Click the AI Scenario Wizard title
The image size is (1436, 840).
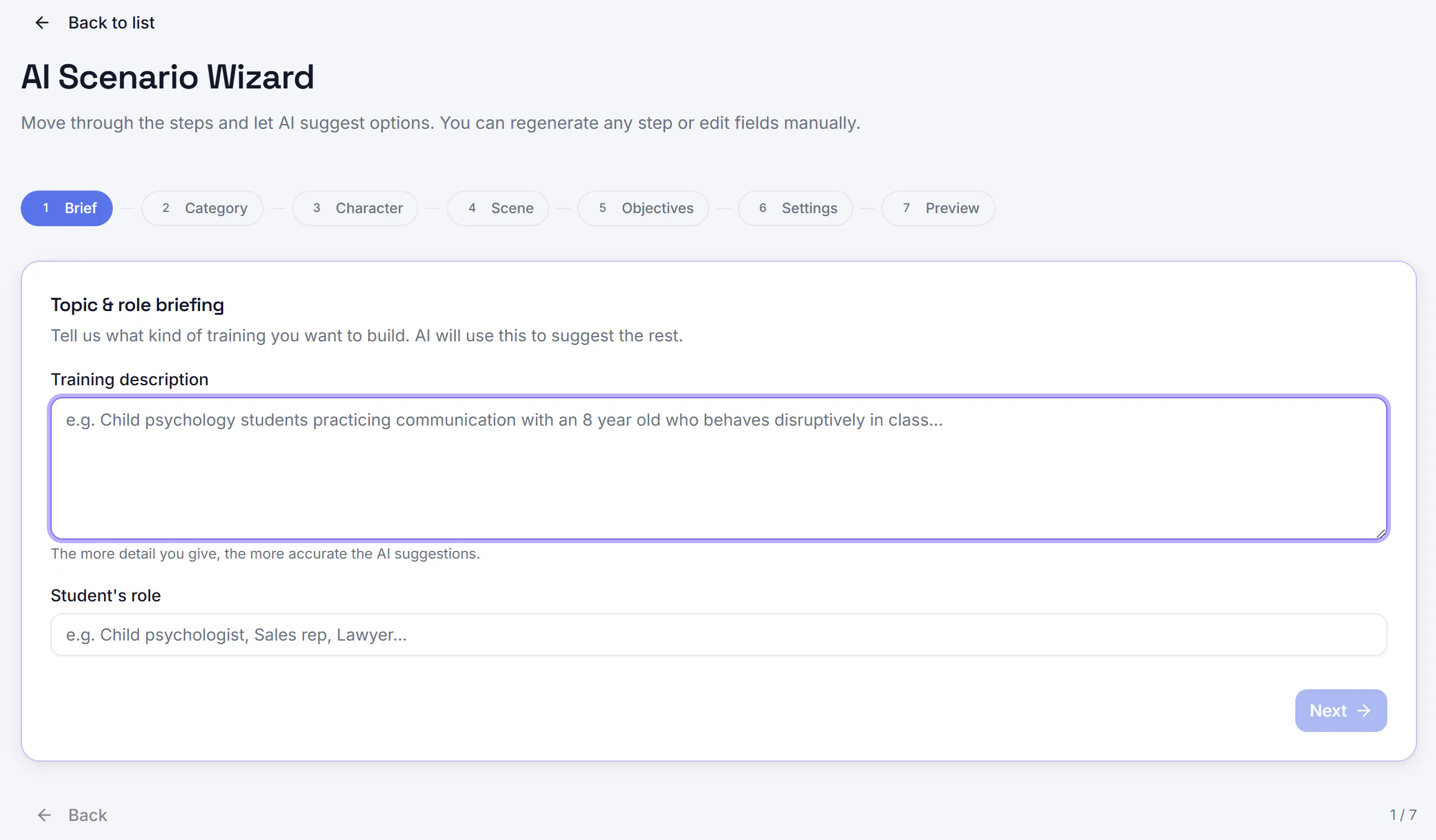(167, 77)
